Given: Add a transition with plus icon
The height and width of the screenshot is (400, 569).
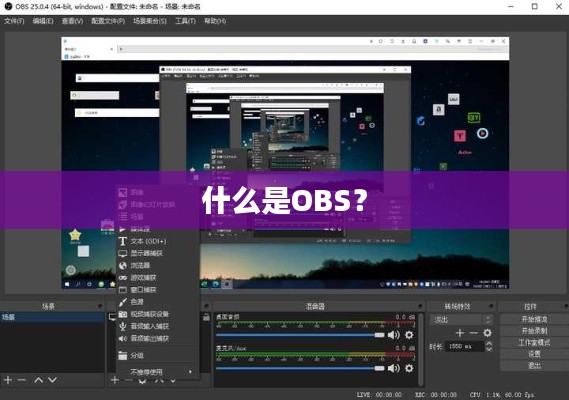Looking at the screenshot, I should (459, 333).
